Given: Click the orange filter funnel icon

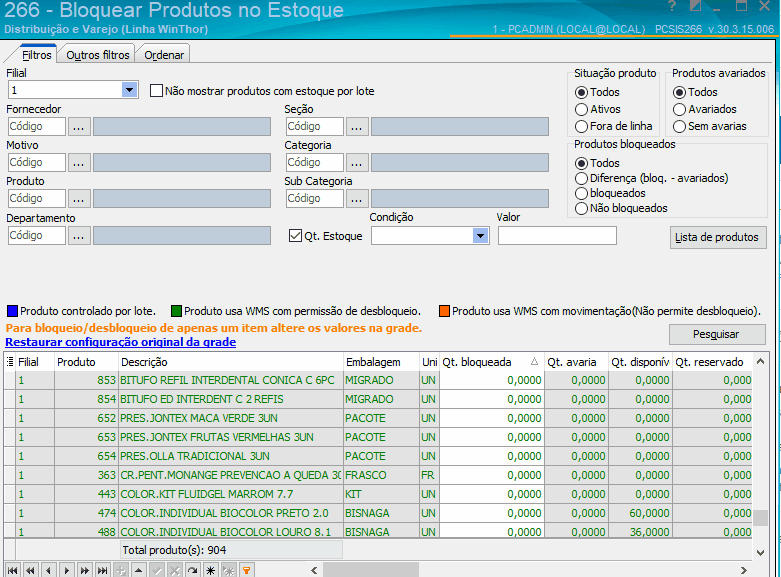Looking at the screenshot, I should tap(247, 571).
